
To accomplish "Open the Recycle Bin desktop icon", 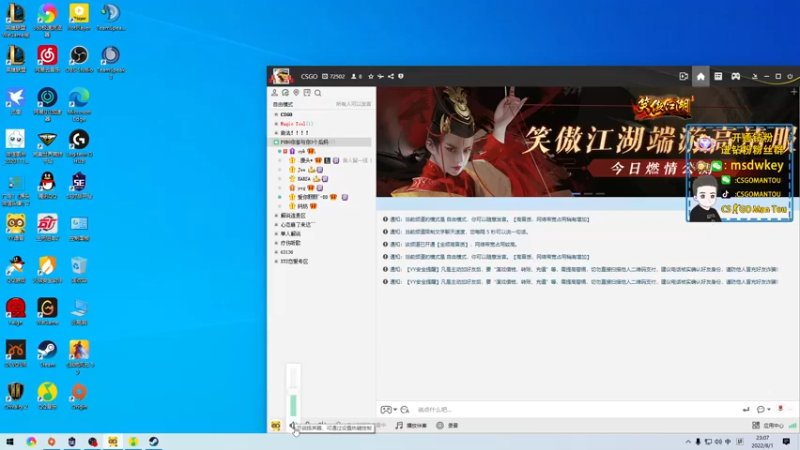I will (79, 270).
